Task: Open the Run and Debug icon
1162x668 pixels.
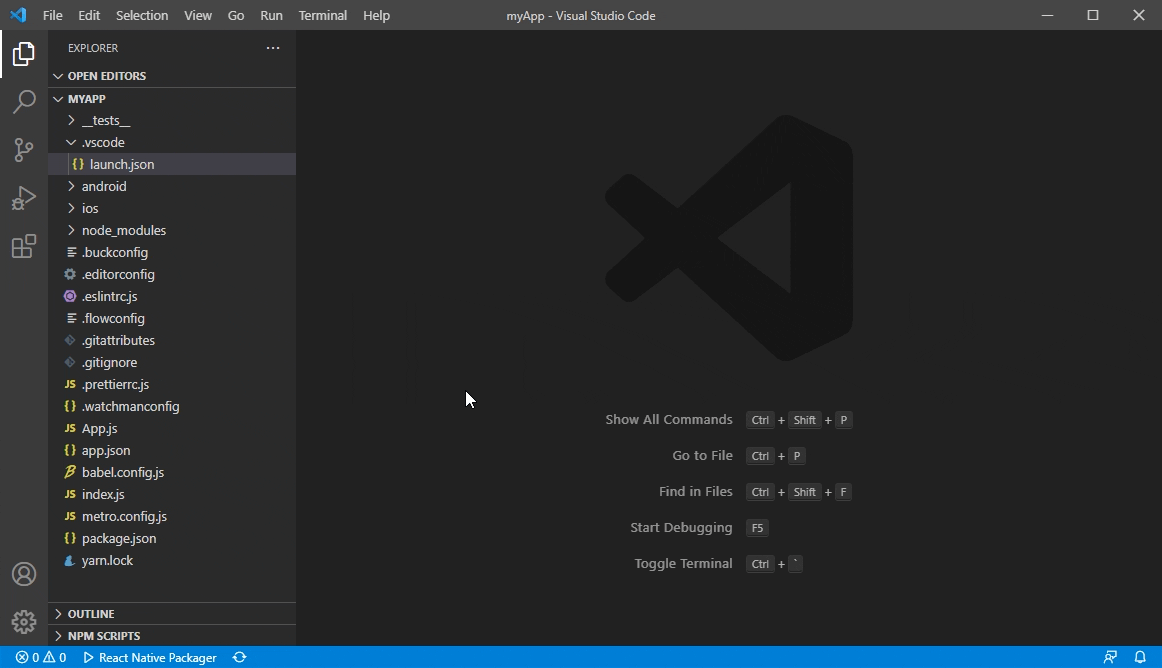Action: coord(24,198)
